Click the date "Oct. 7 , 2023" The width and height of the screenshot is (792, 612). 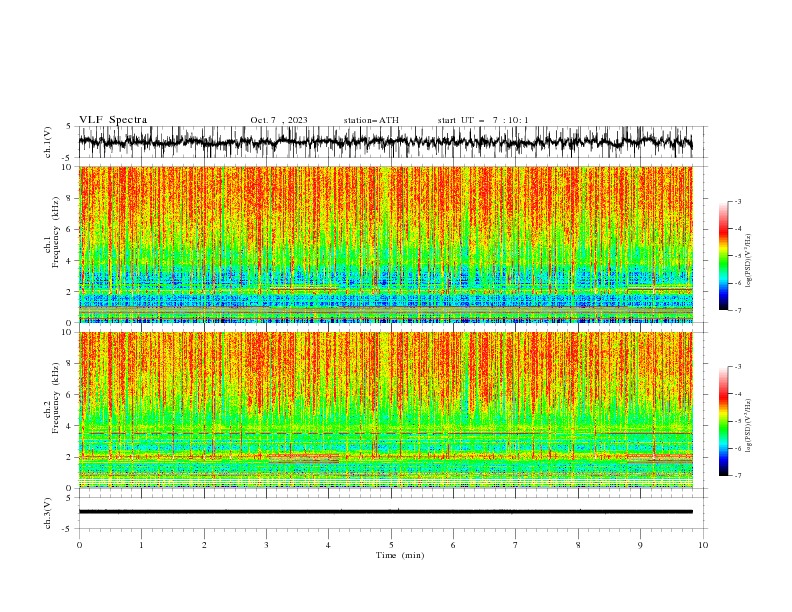pyautogui.click(x=279, y=120)
